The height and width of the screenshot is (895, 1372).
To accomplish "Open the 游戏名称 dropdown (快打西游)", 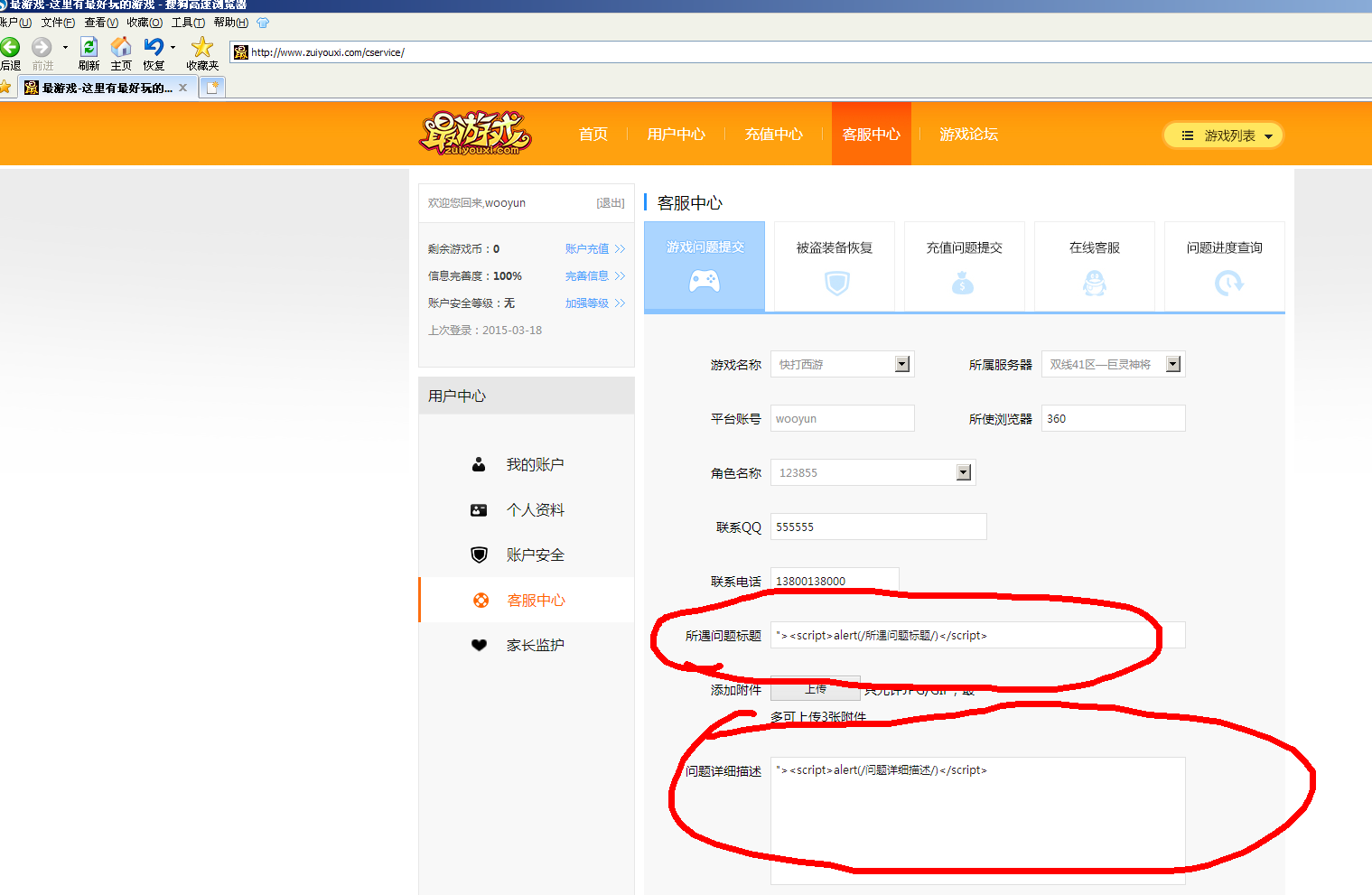I will pyautogui.click(x=843, y=364).
